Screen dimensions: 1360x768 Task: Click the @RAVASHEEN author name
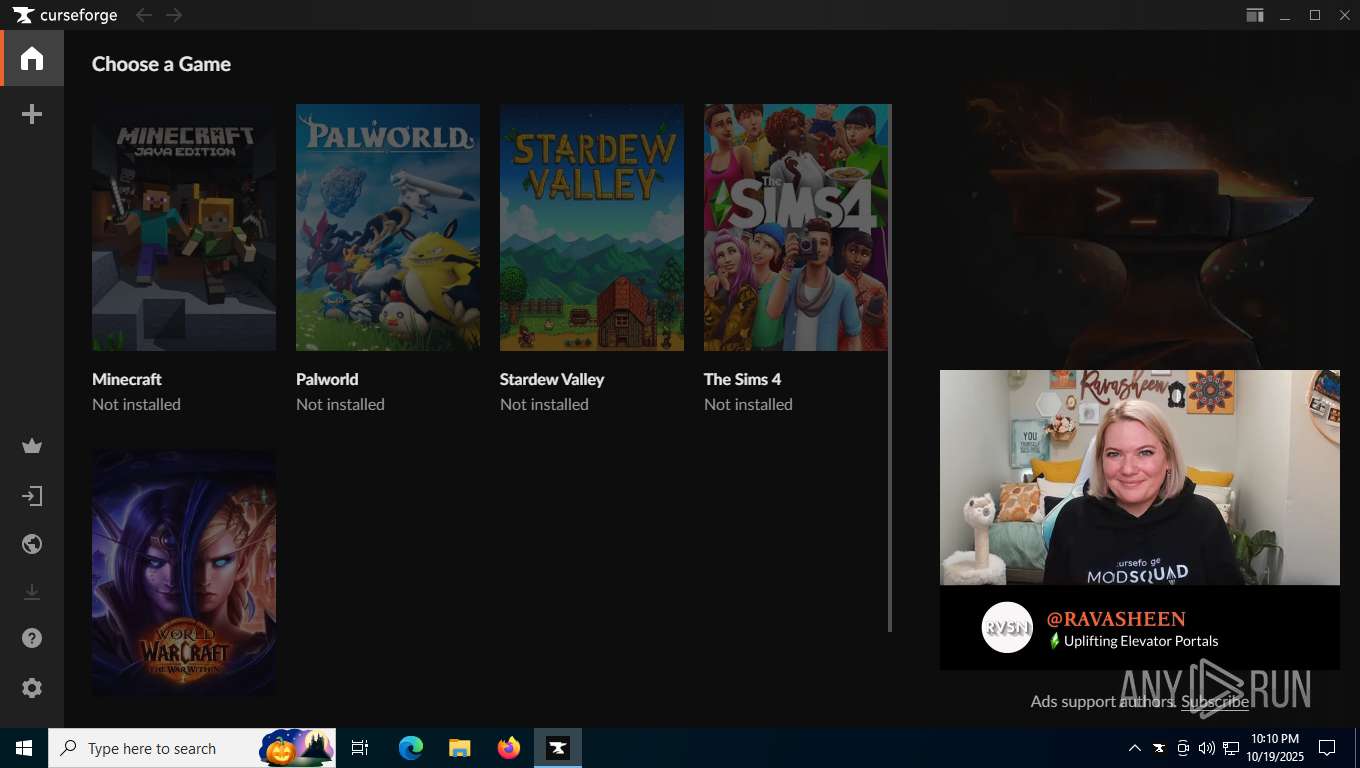[1116, 619]
